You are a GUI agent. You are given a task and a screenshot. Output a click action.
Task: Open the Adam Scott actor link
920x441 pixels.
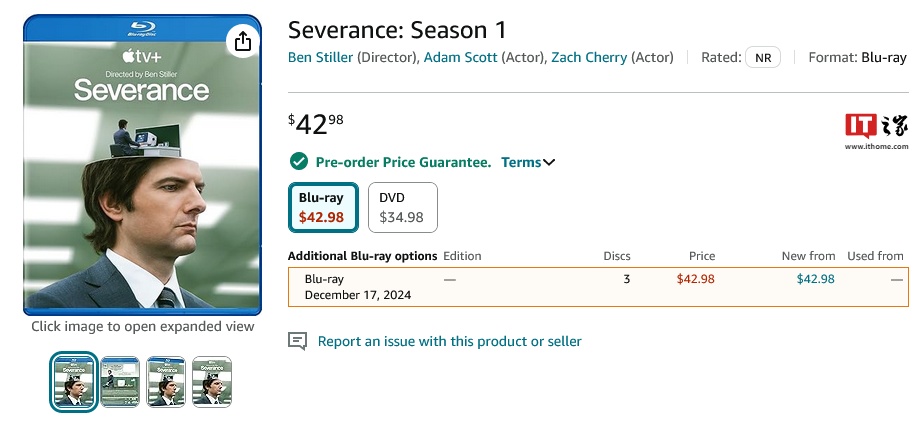[460, 57]
